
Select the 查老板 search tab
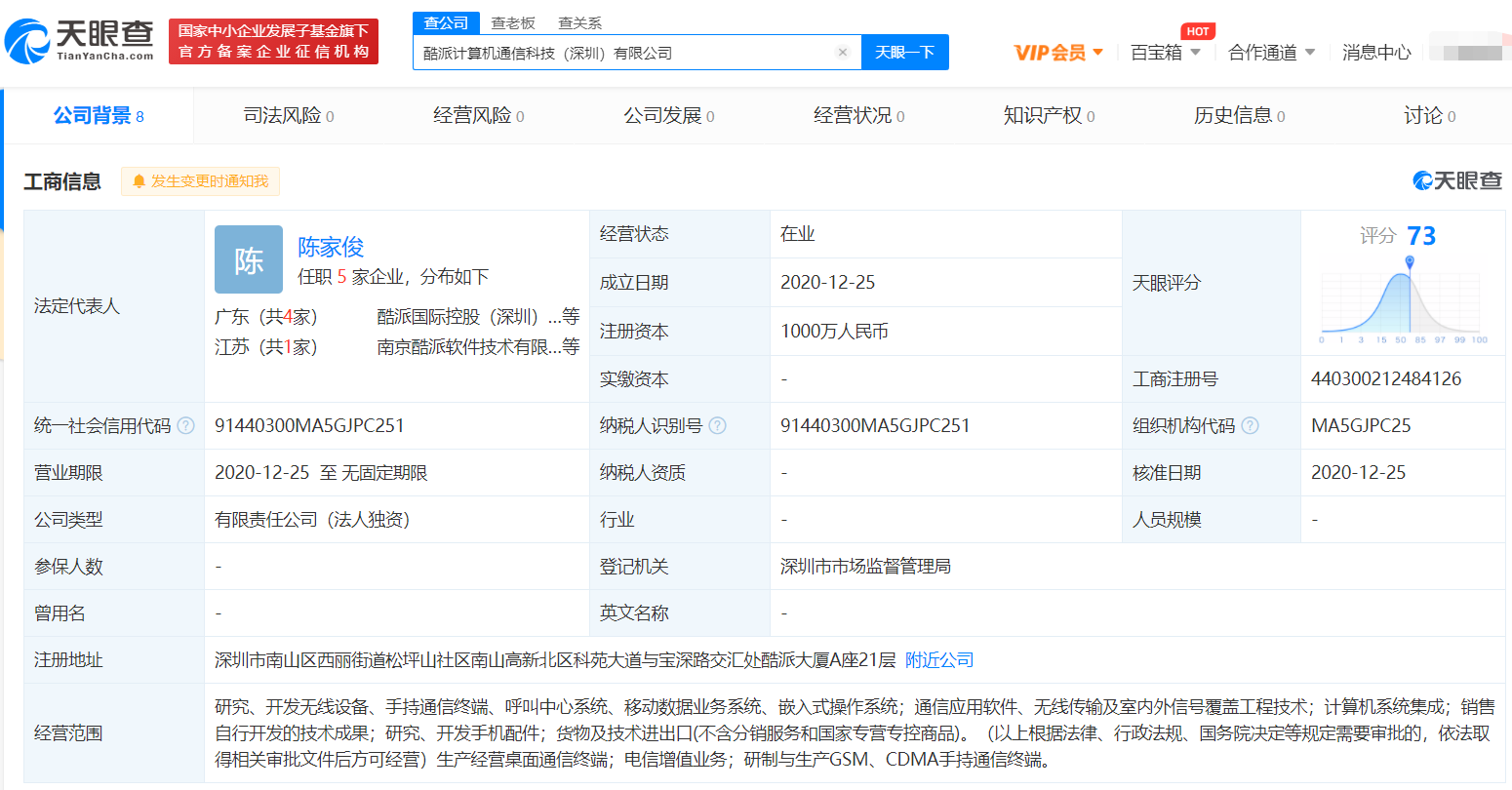[513, 23]
